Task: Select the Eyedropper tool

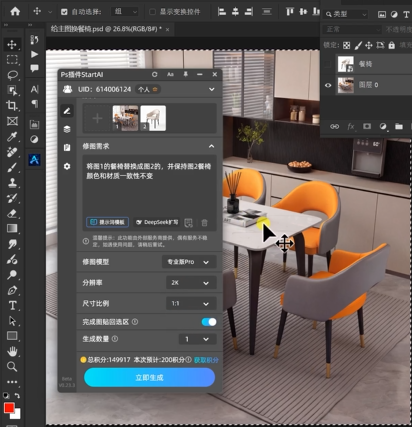Action: coord(12,136)
